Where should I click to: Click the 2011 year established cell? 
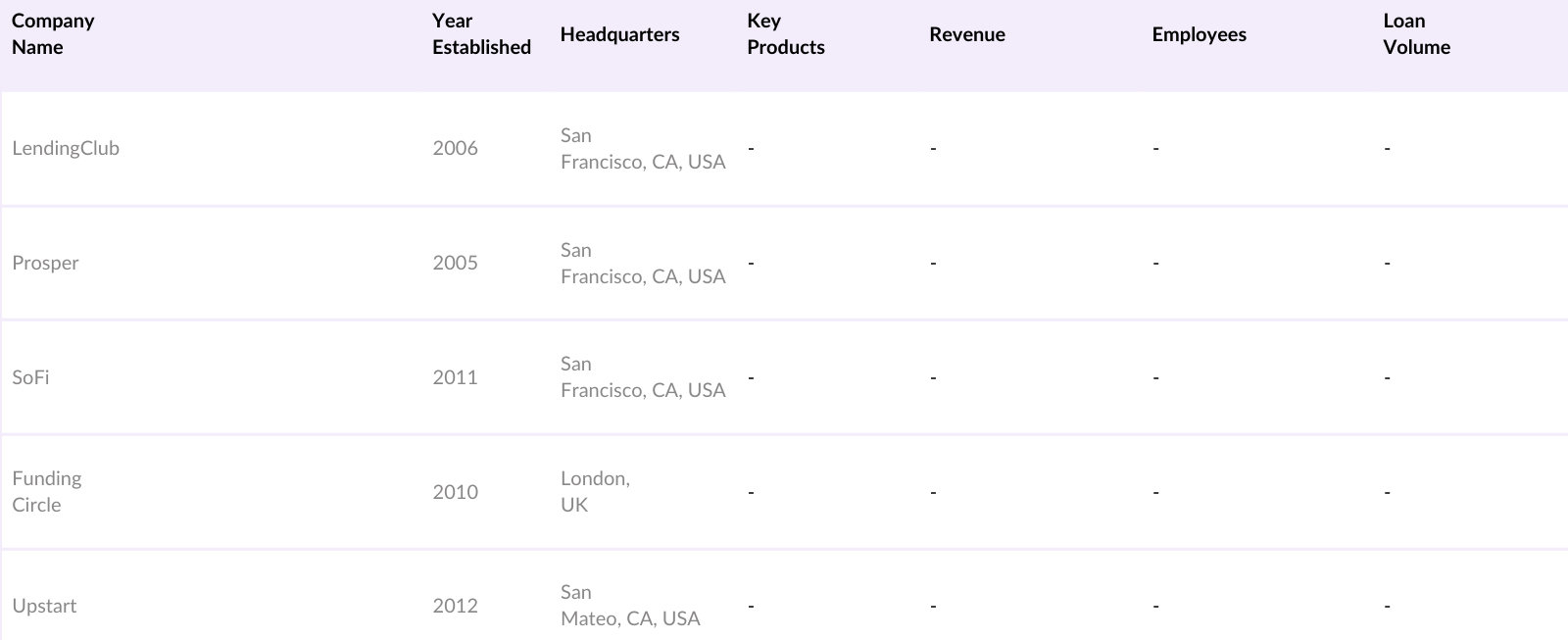[x=455, y=377]
